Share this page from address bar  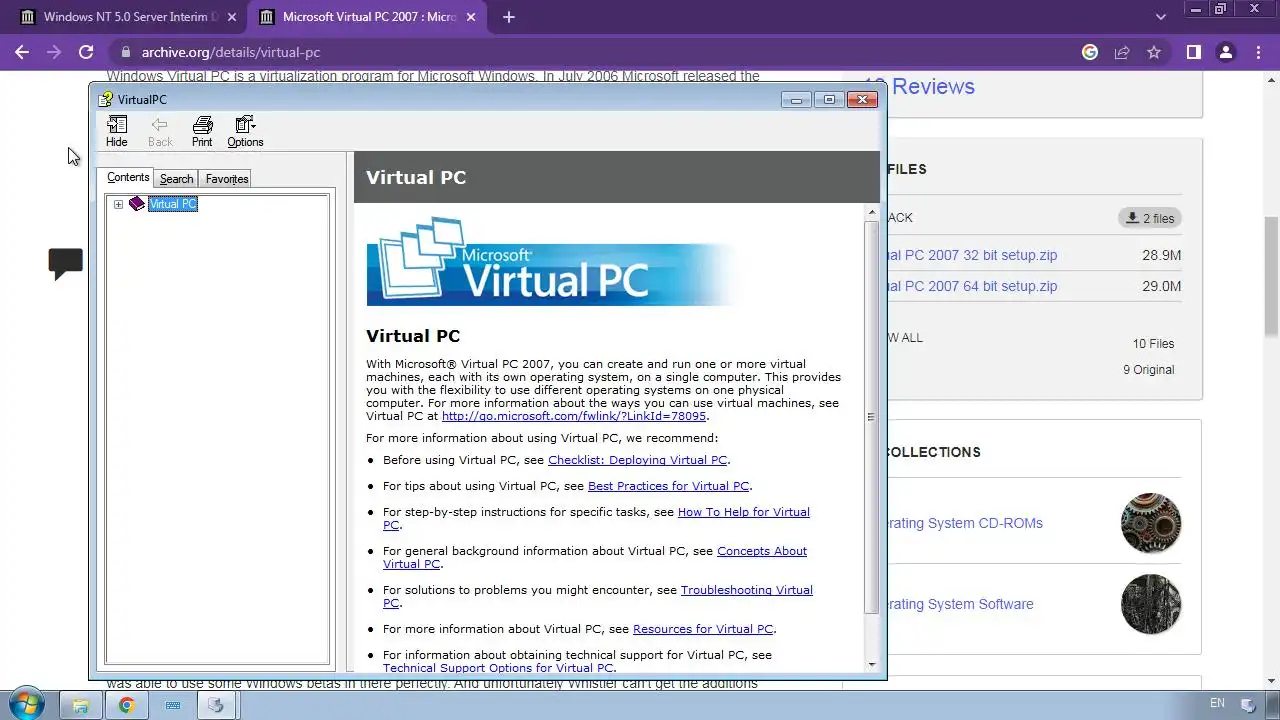[1122, 52]
